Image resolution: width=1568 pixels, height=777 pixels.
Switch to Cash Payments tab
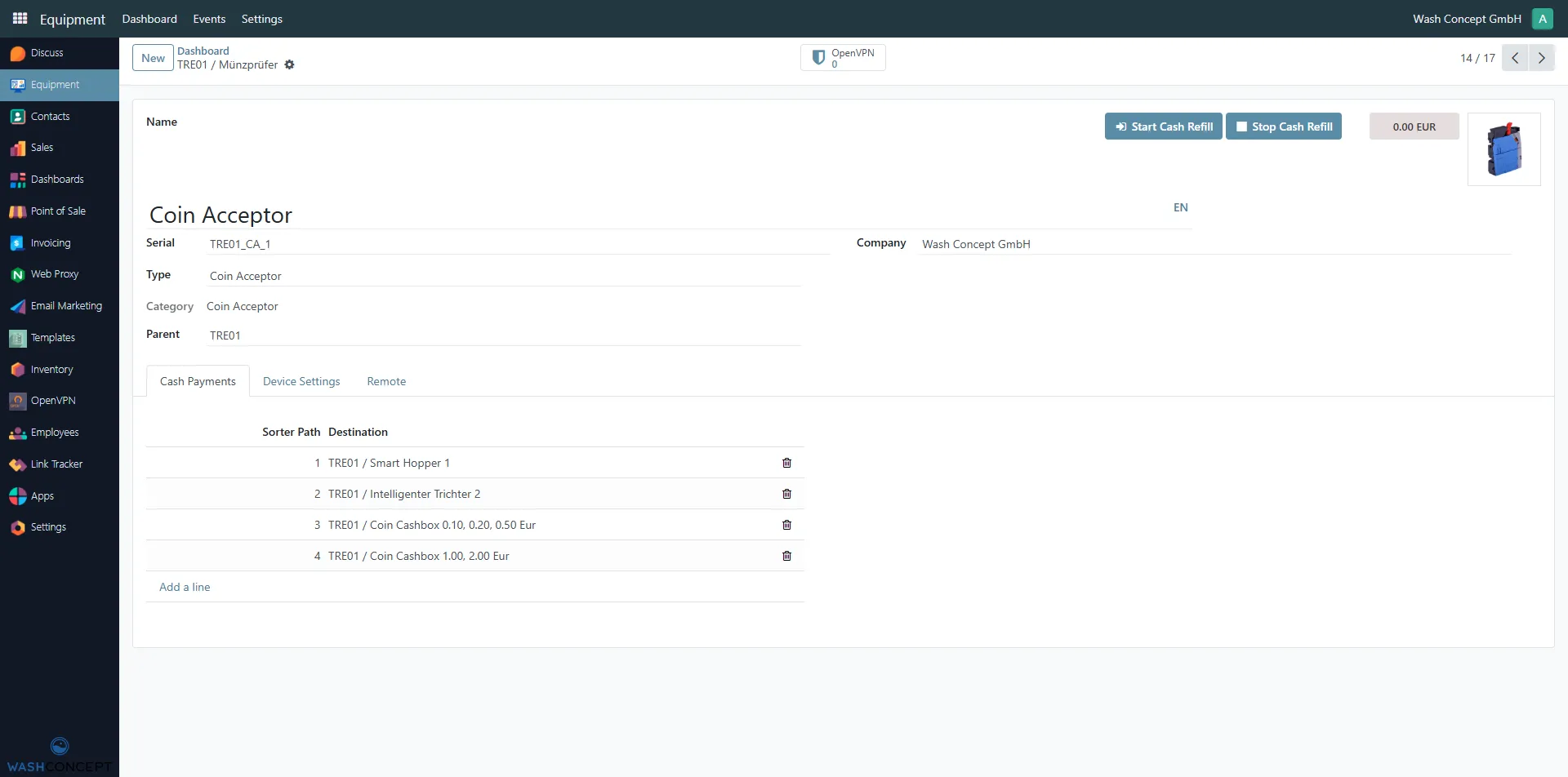pyautogui.click(x=198, y=381)
